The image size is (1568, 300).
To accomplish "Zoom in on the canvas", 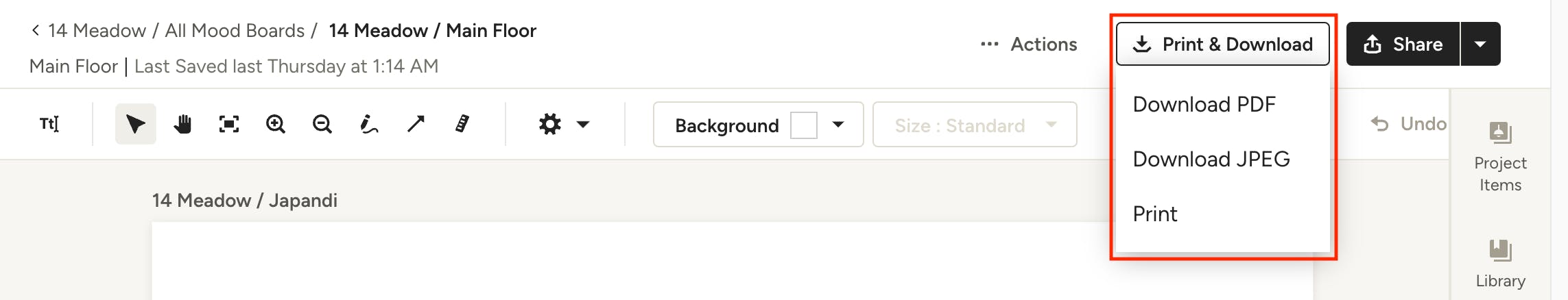I will click(276, 124).
